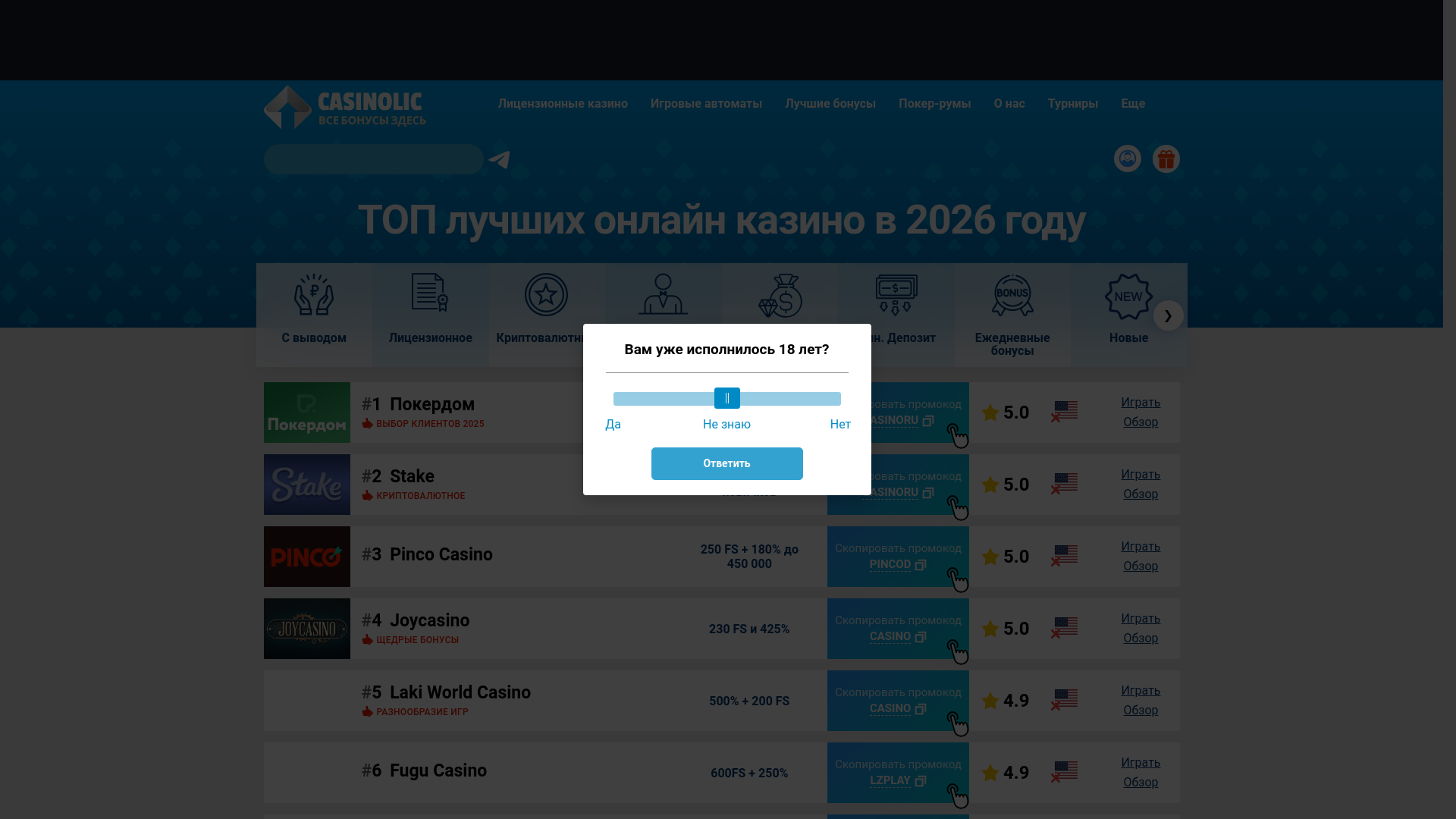Open 'О нас' menu item

1009,104
